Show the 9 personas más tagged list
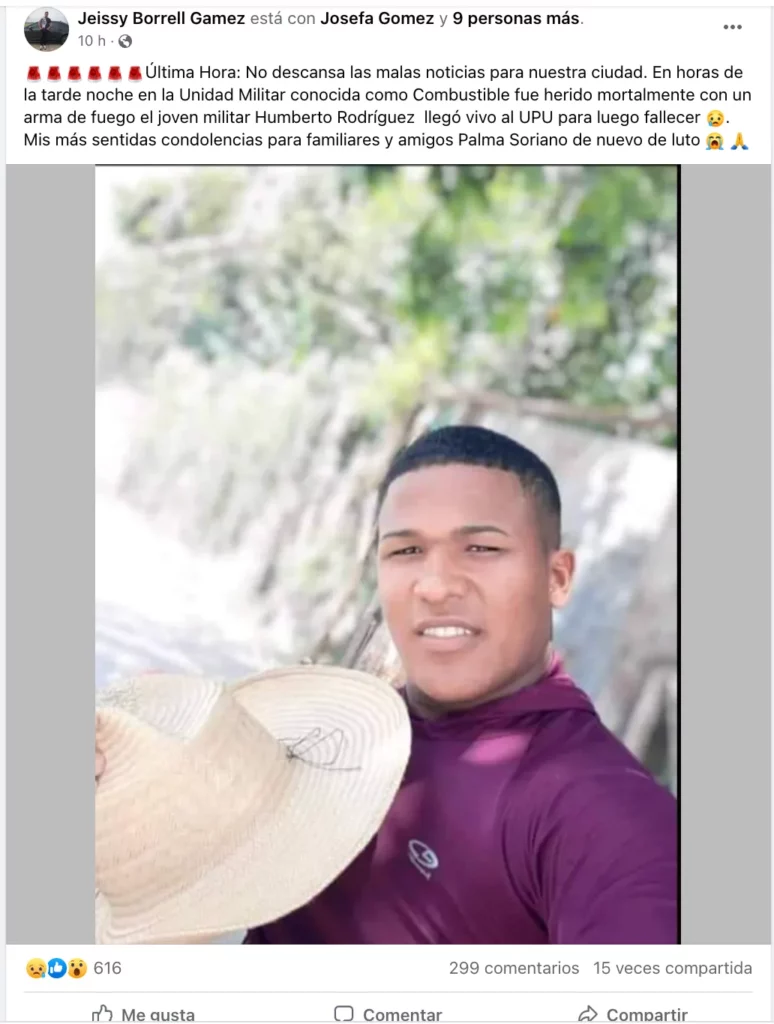 [516, 18]
